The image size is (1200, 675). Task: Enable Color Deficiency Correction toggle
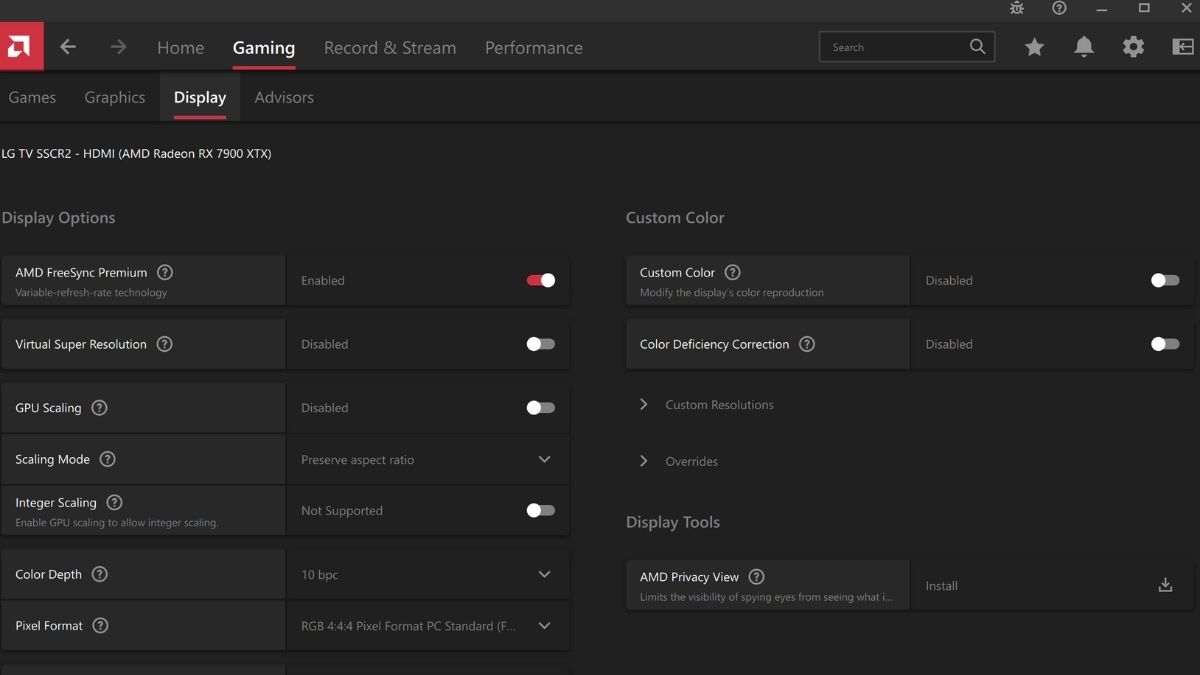(x=1165, y=344)
